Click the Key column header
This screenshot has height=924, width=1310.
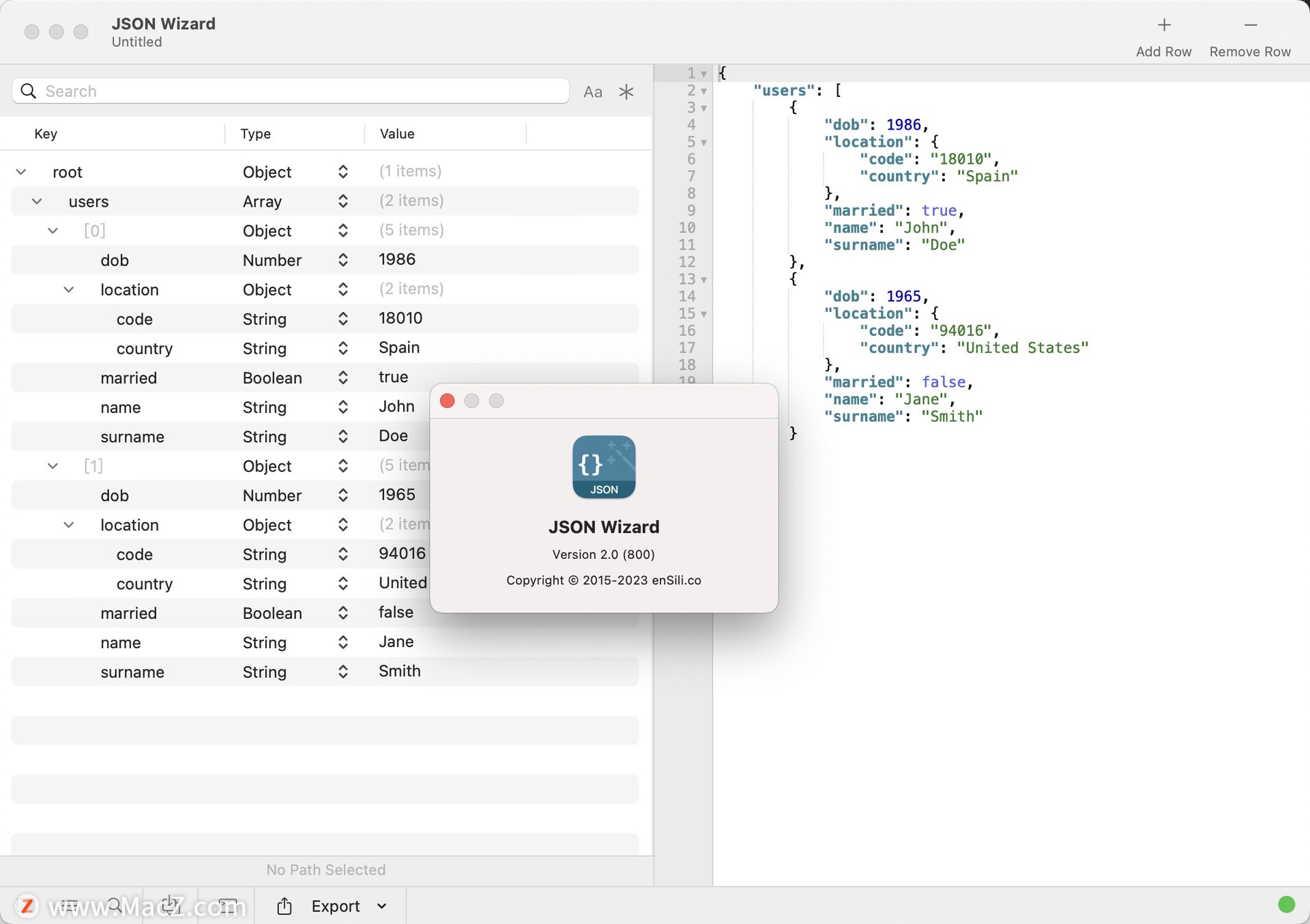pyautogui.click(x=46, y=134)
